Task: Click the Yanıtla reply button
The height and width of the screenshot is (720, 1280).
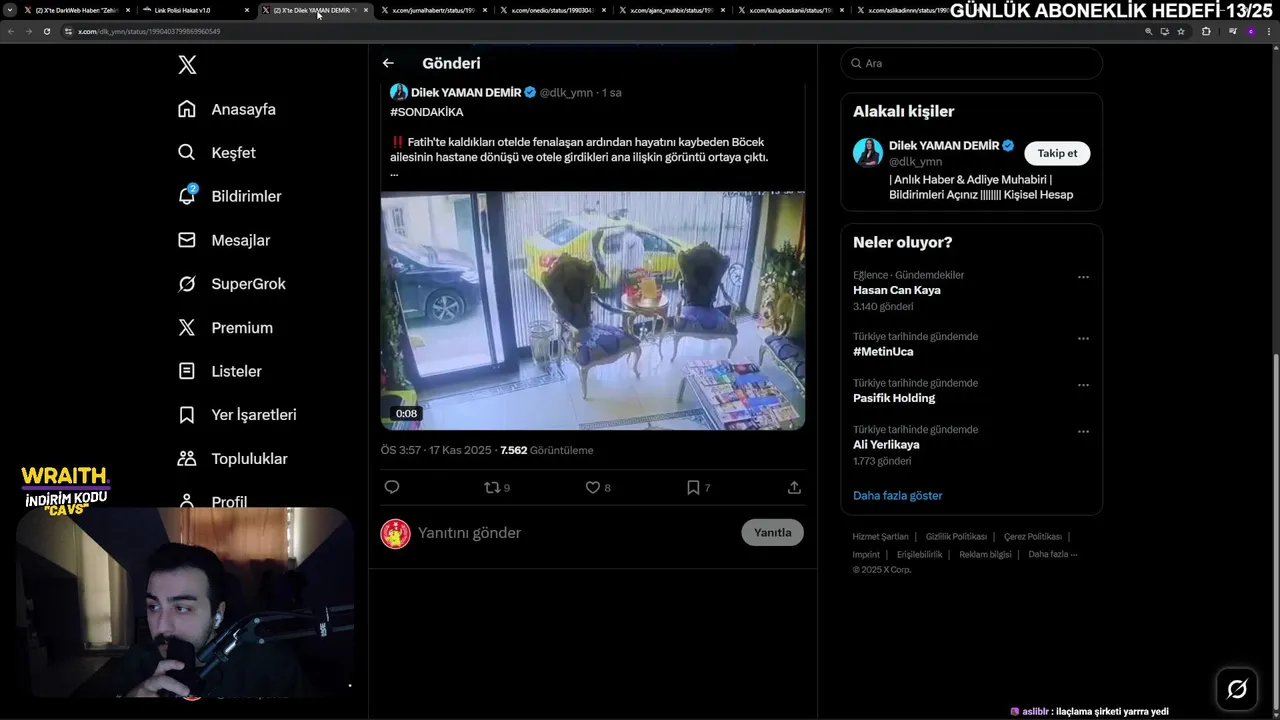Action: (x=772, y=532)
